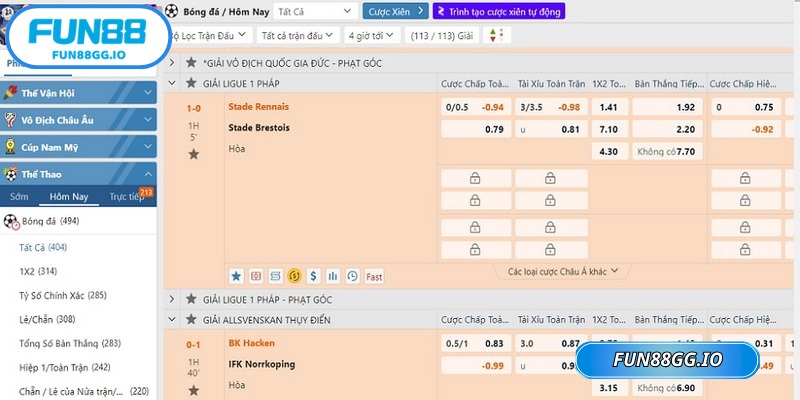
Task: Click the Fast bet icon
Action: [374, 277]
